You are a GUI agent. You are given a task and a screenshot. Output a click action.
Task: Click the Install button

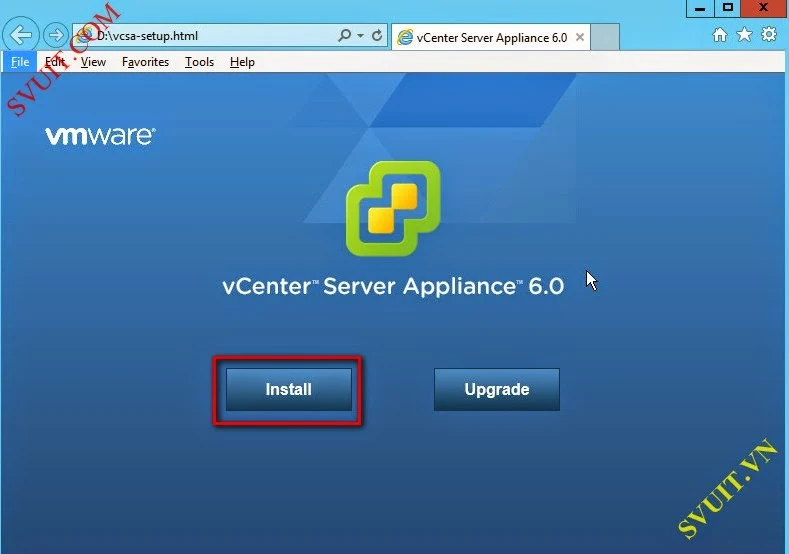click(x=288, y=389)
